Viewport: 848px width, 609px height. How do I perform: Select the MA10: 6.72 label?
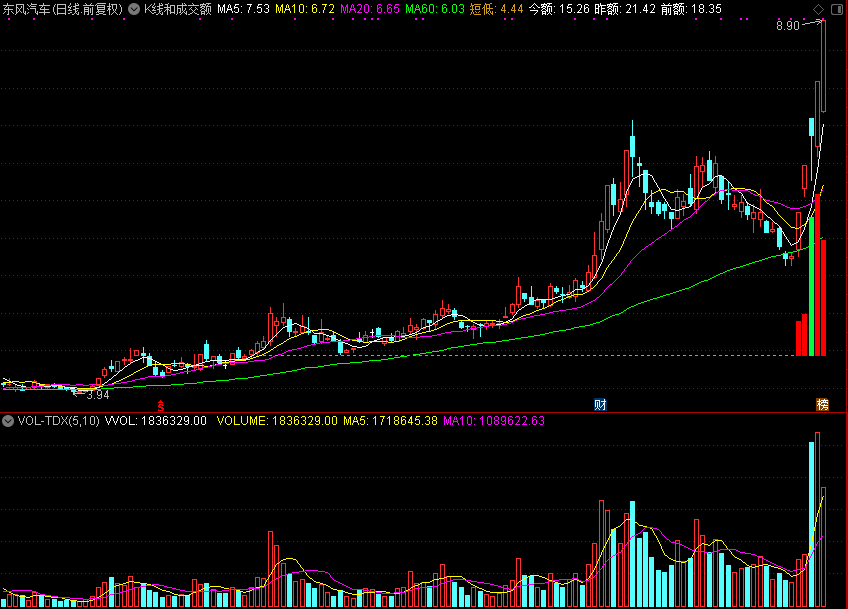305,9
